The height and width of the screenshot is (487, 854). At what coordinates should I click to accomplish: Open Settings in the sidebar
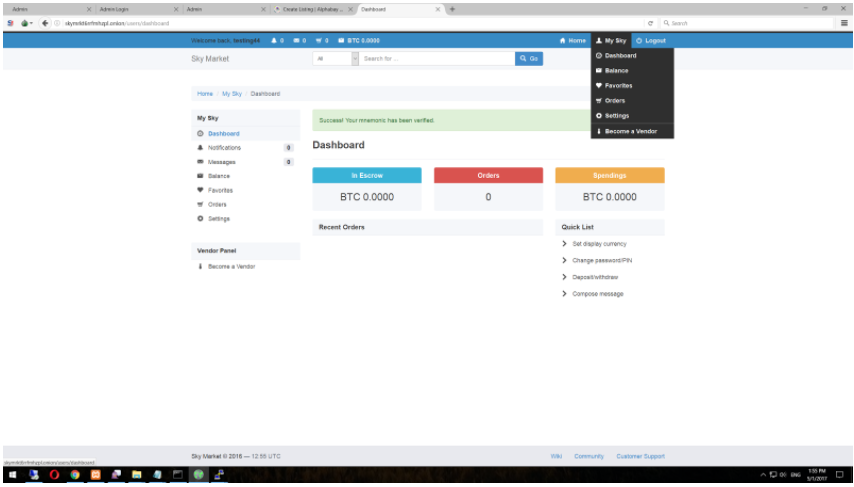(x=246, y=218)
